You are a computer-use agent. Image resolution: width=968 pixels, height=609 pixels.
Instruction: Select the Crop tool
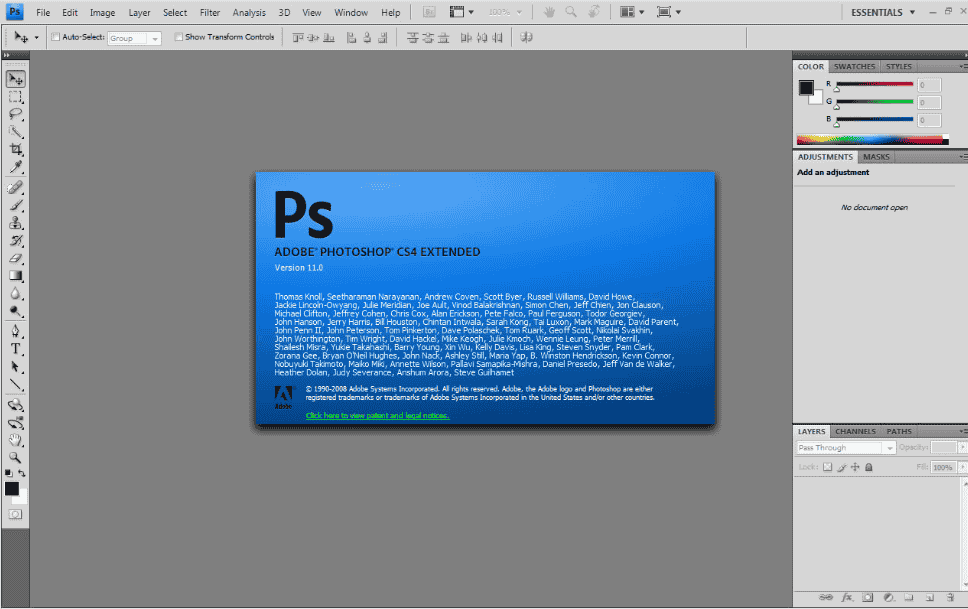(x=16, y=149)
